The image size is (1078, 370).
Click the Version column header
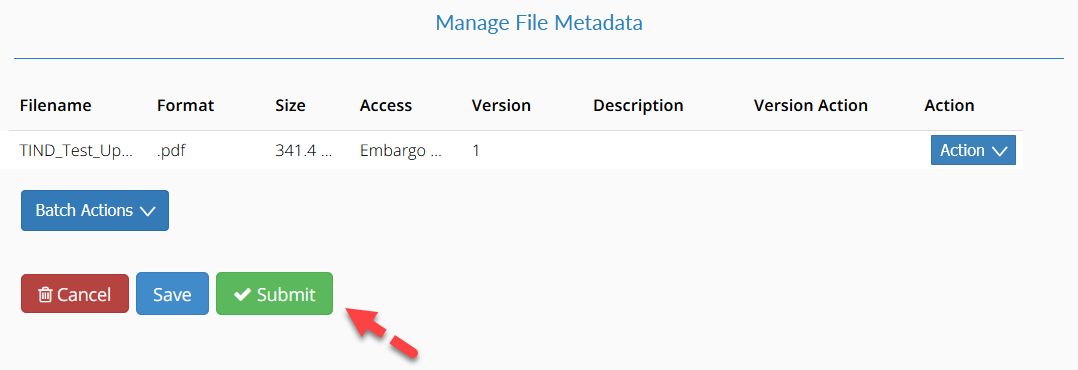coord(501,106)
